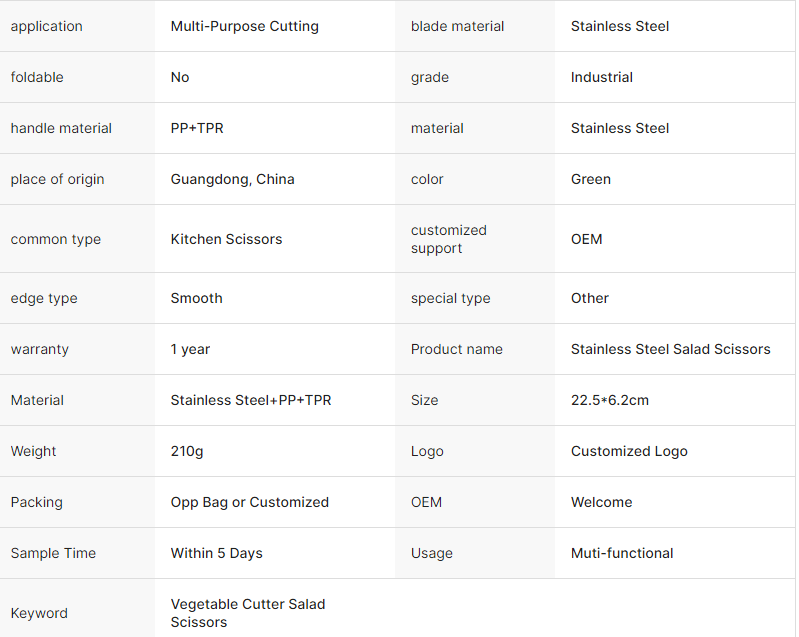Select the 'blade material' label cell
799x637 pixels.
457,26
